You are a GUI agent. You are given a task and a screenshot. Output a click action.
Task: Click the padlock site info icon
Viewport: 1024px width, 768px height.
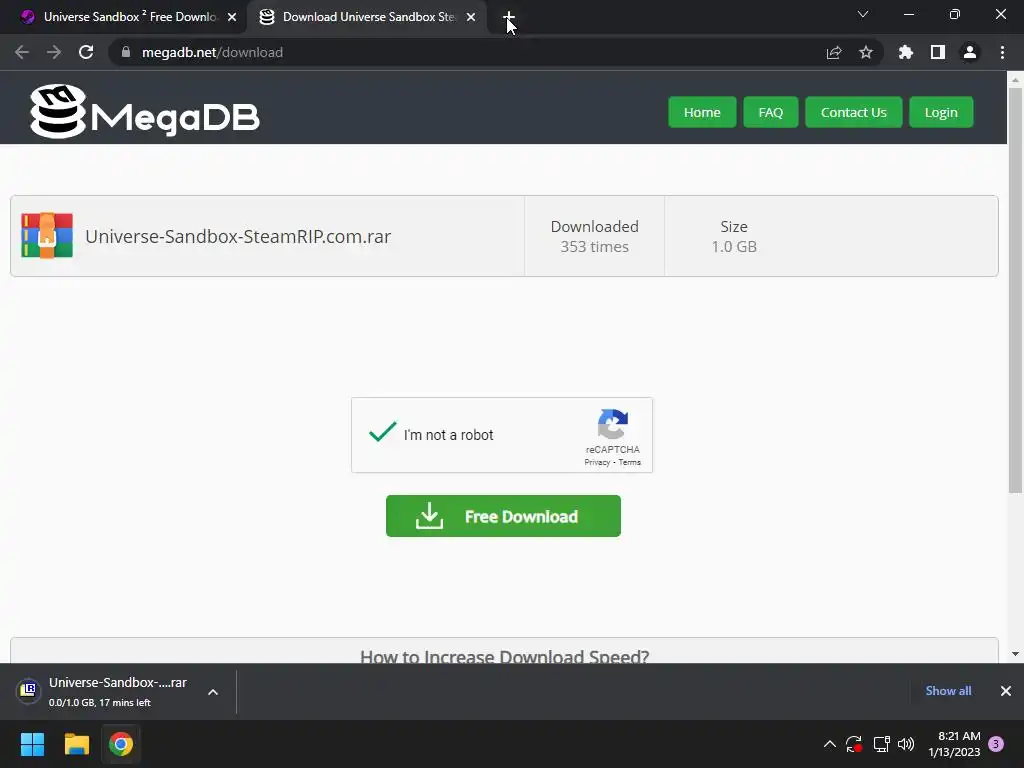point(126,52)
